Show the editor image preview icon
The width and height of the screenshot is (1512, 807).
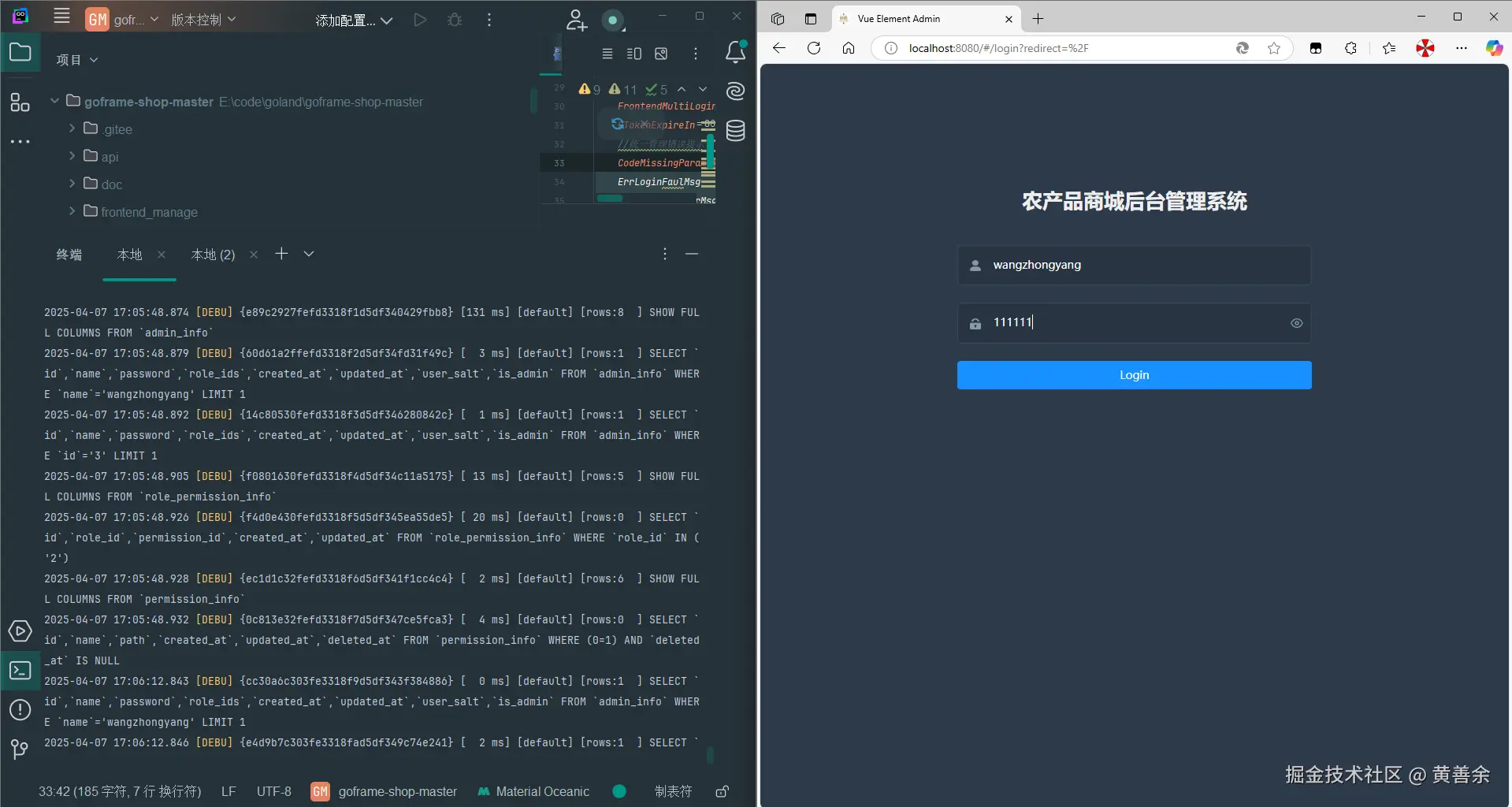coord(661,54)
